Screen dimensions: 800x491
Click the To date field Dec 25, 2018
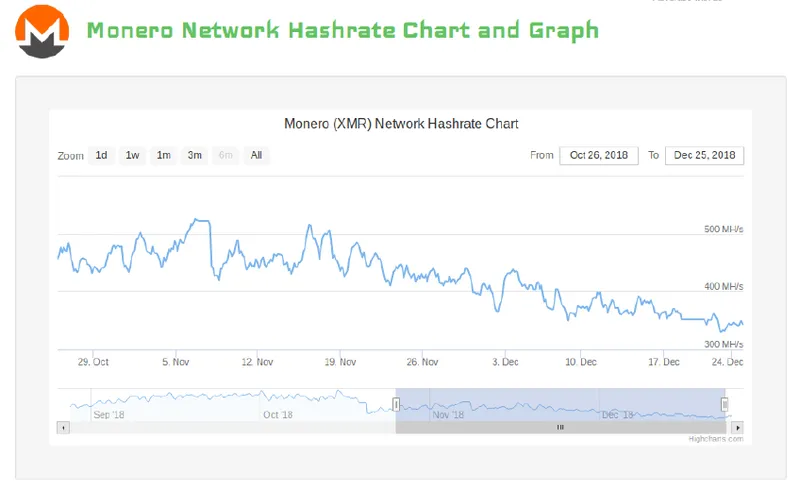click(705, 155)
